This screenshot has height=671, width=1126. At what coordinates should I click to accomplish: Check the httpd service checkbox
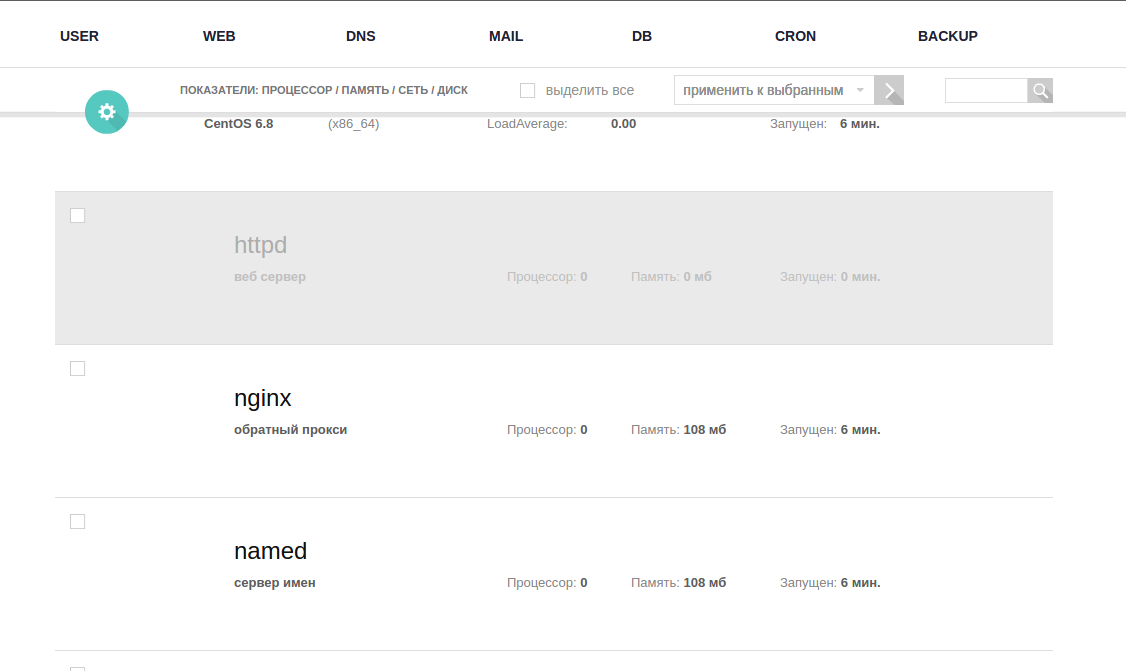pyautogui.click(x=78, y=216)
